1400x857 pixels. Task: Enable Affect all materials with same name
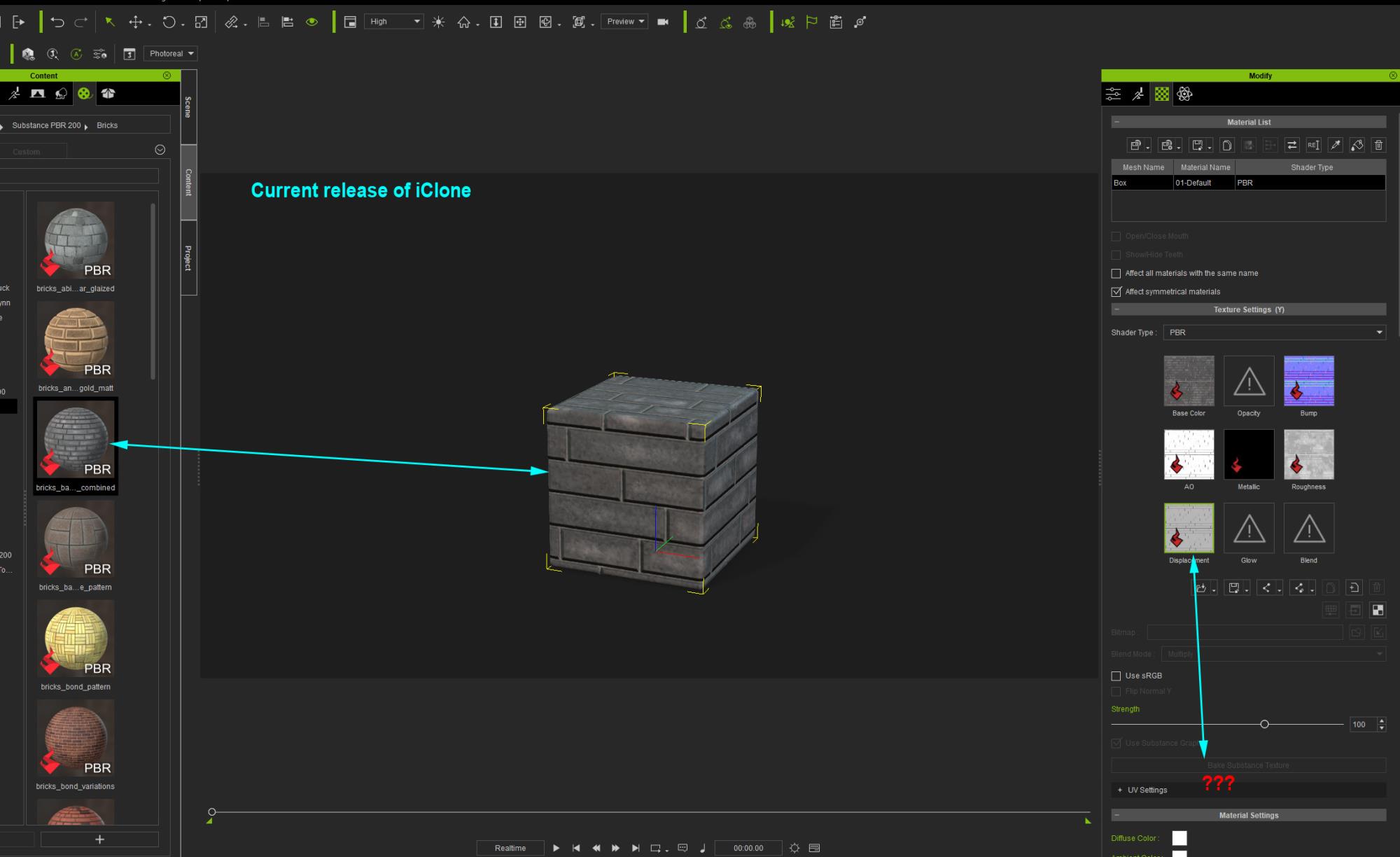pos(1116,274)
